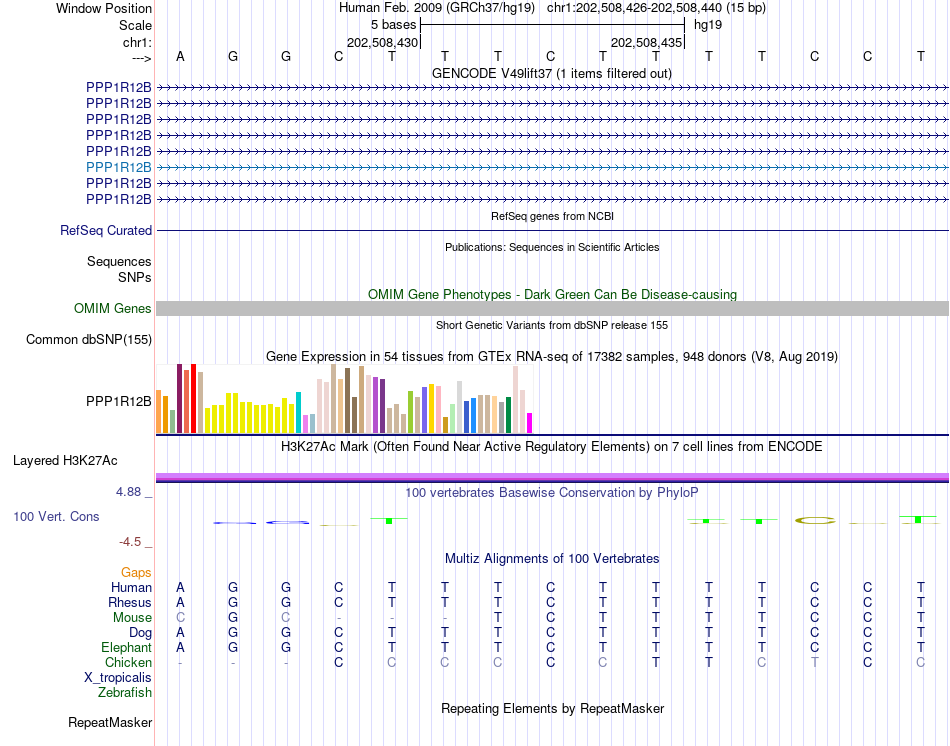Click the light-blue highlighted PPP1R12B transcript label
950x746 pixels.
tap(119, 167)
